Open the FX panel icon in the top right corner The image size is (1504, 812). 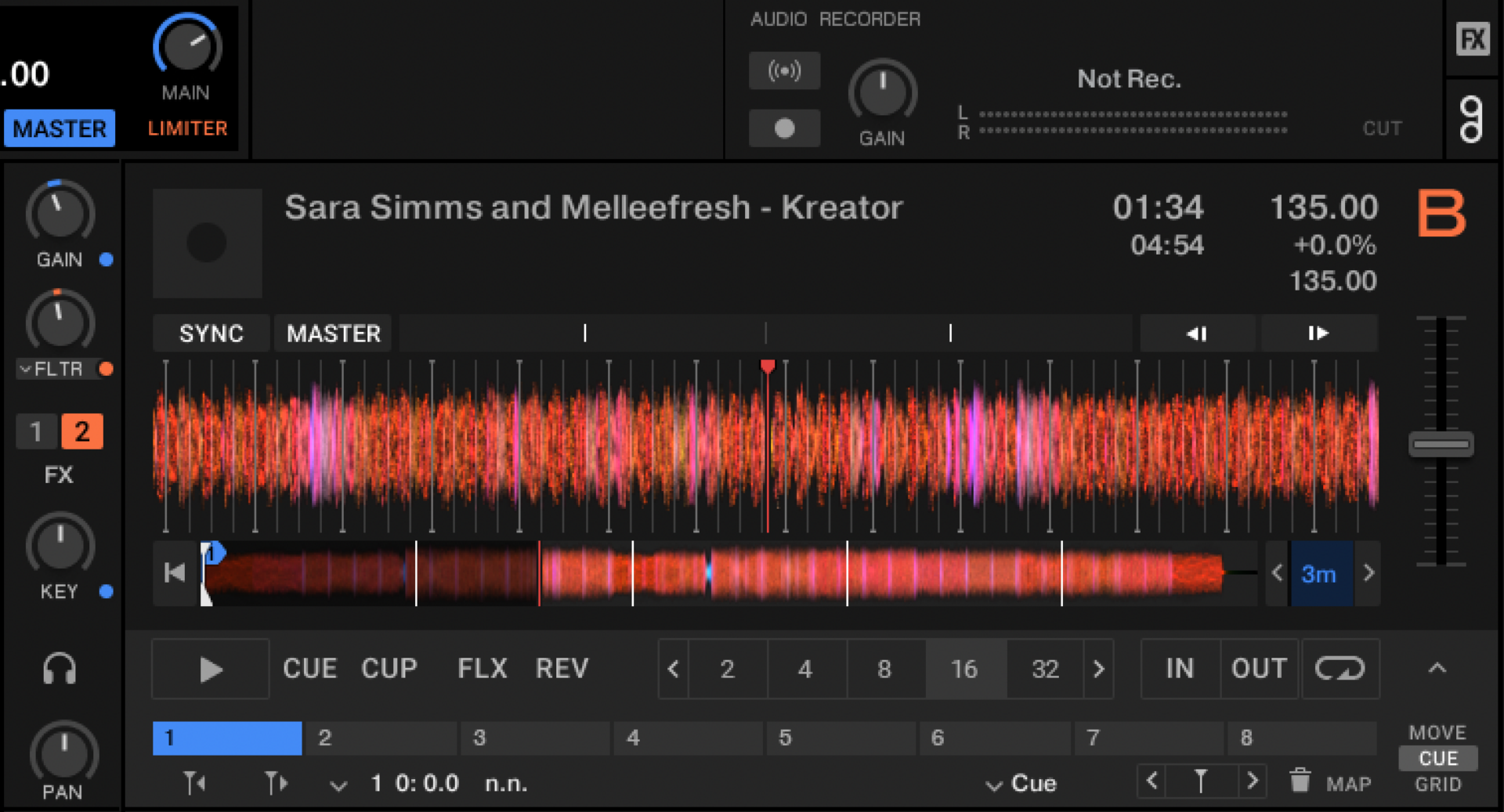point(1473,38)
